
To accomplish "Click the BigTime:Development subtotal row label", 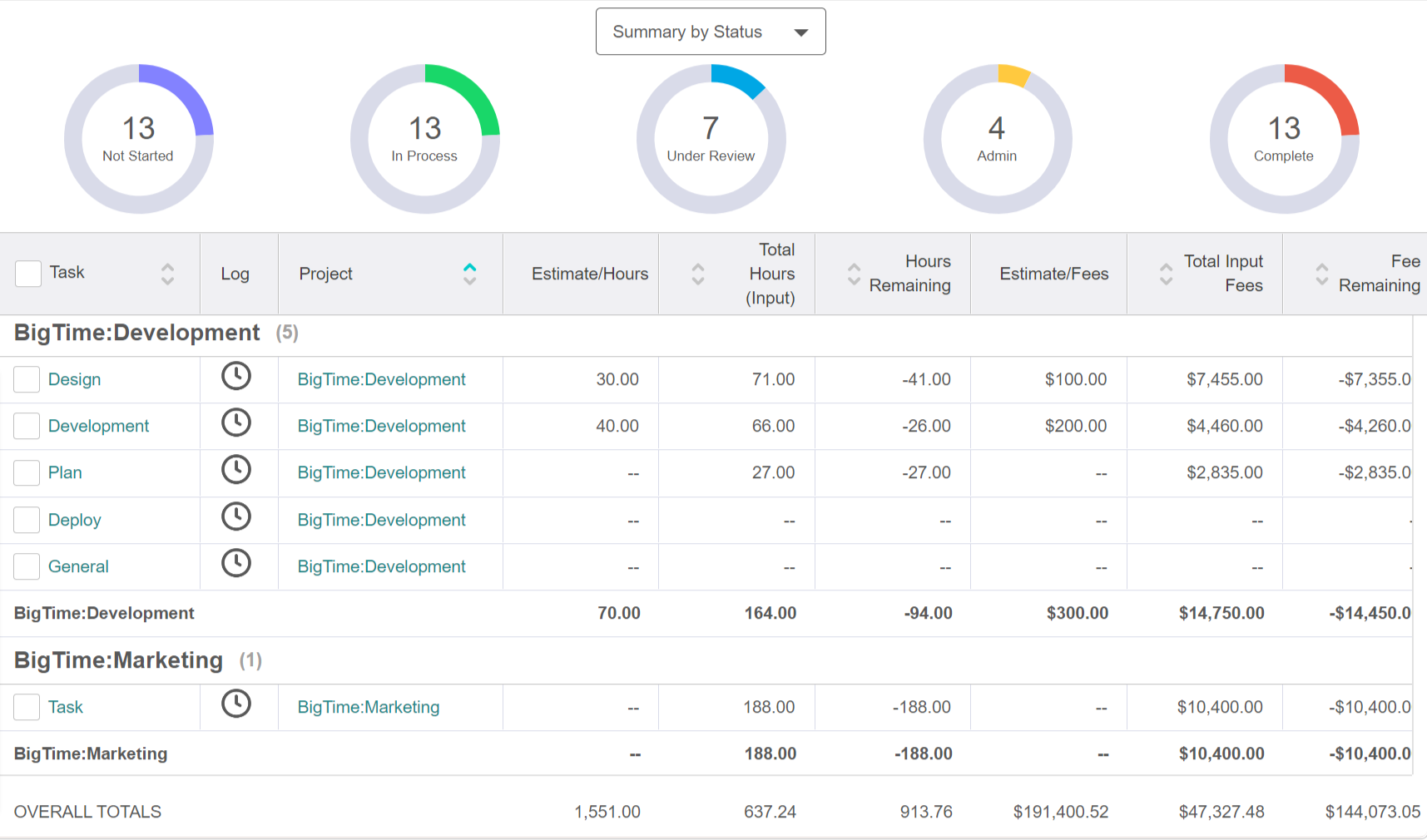I will click(x=104, y=613).
